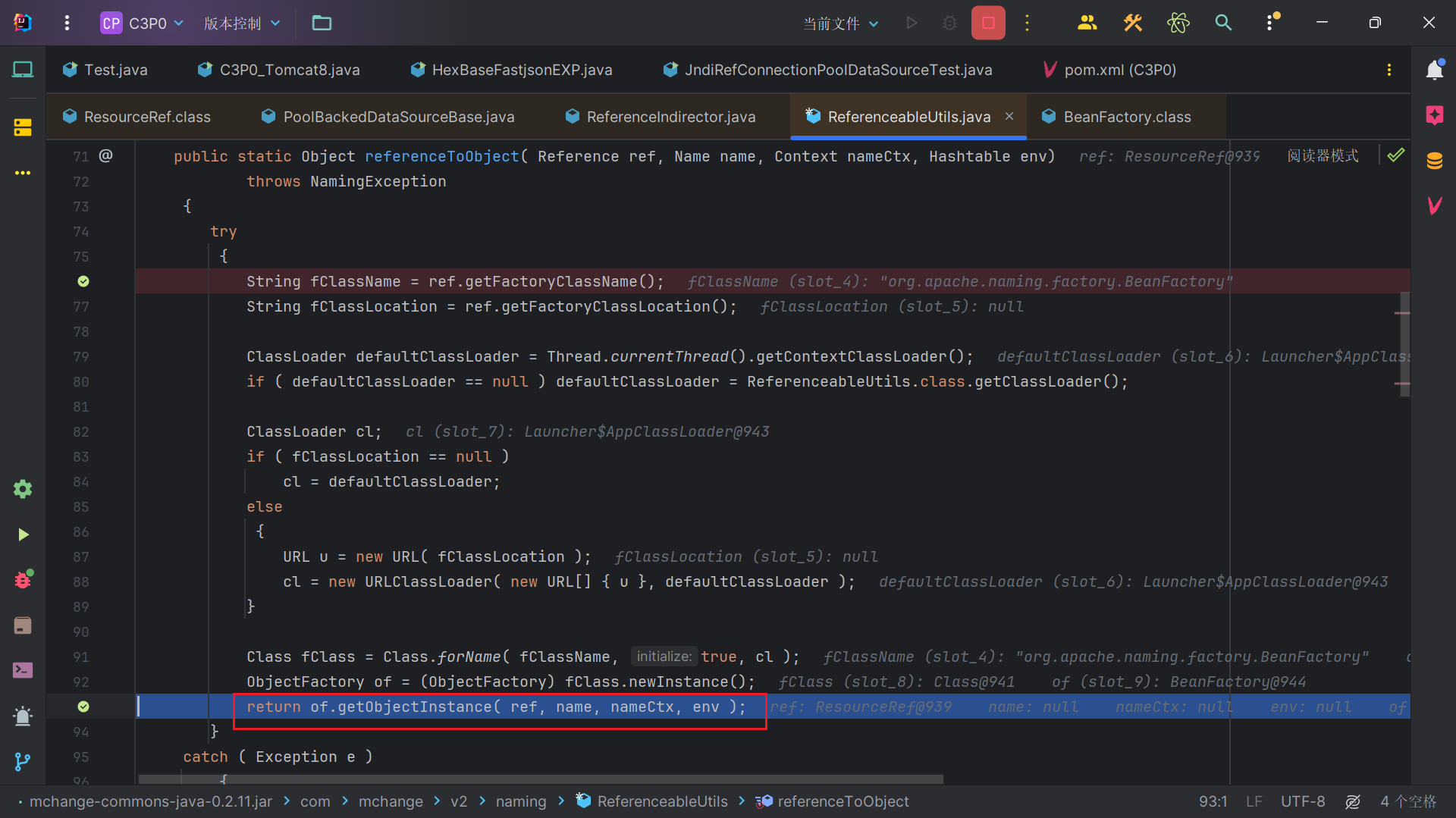Open the AI assistant atom-shaped icon
Screen dimensions: 1456x818
pos(1178,23)
